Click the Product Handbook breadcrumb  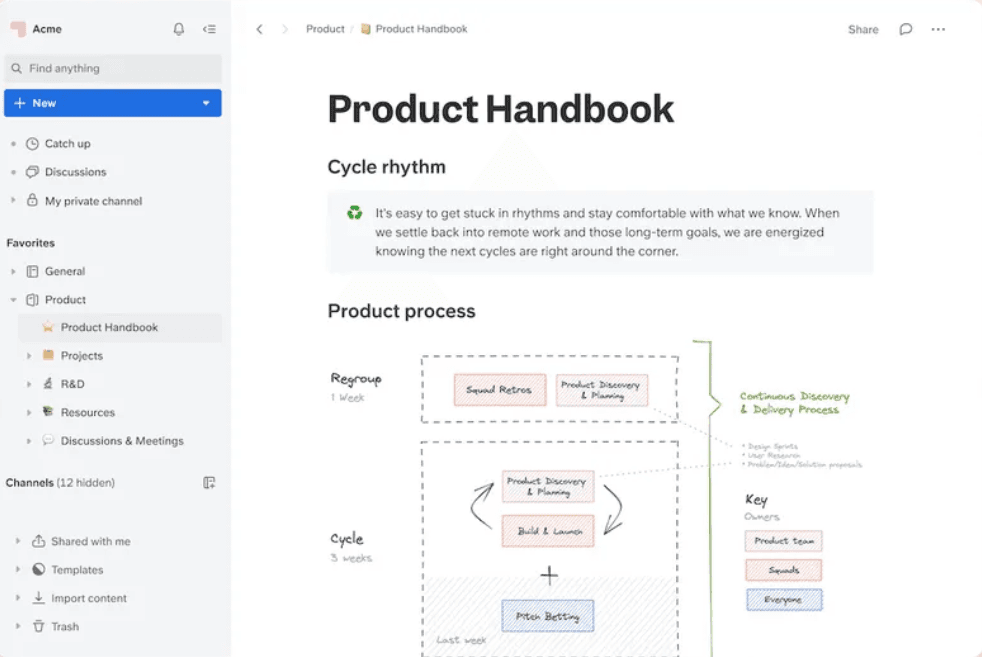click(422, 29)
